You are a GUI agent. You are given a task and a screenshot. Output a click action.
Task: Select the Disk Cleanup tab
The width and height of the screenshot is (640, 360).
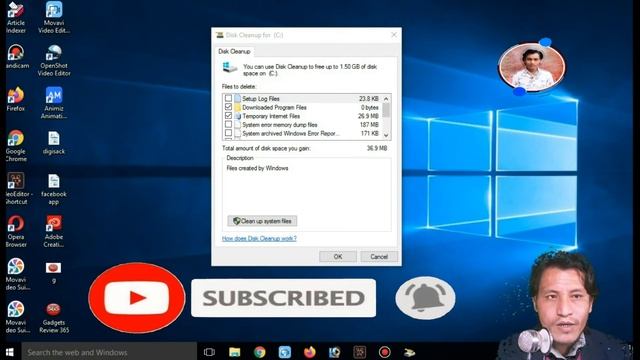(x=234, y=51)
